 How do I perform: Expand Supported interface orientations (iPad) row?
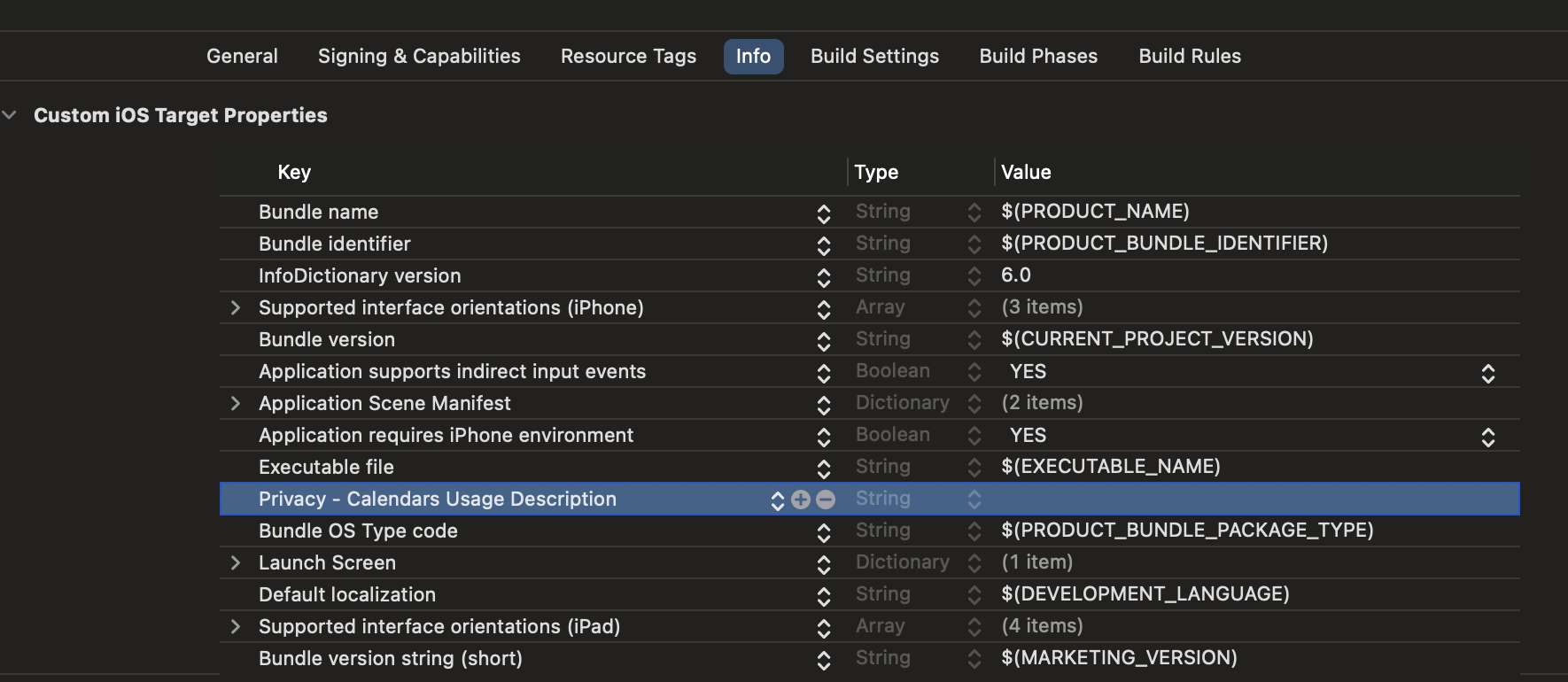point(236,627)
